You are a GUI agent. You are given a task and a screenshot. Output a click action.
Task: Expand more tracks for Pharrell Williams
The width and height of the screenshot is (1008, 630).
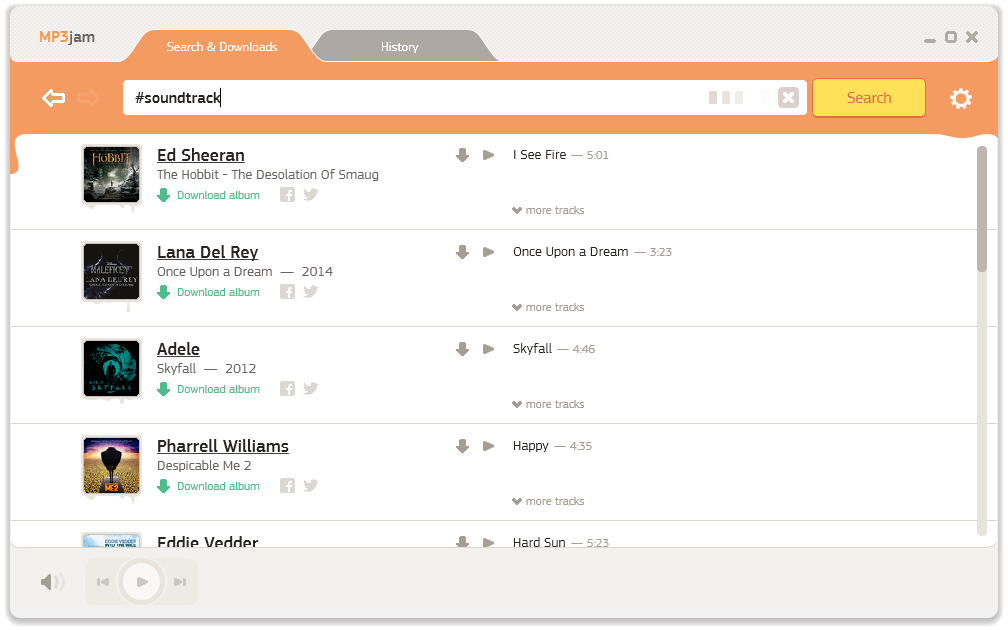pos(548,501)
